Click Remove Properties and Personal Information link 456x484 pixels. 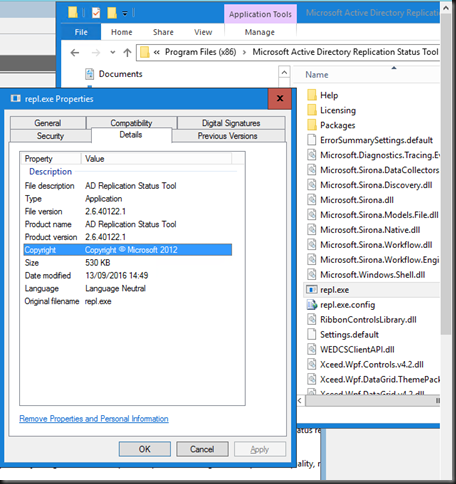pyautogui.click(x=94, y=419)
